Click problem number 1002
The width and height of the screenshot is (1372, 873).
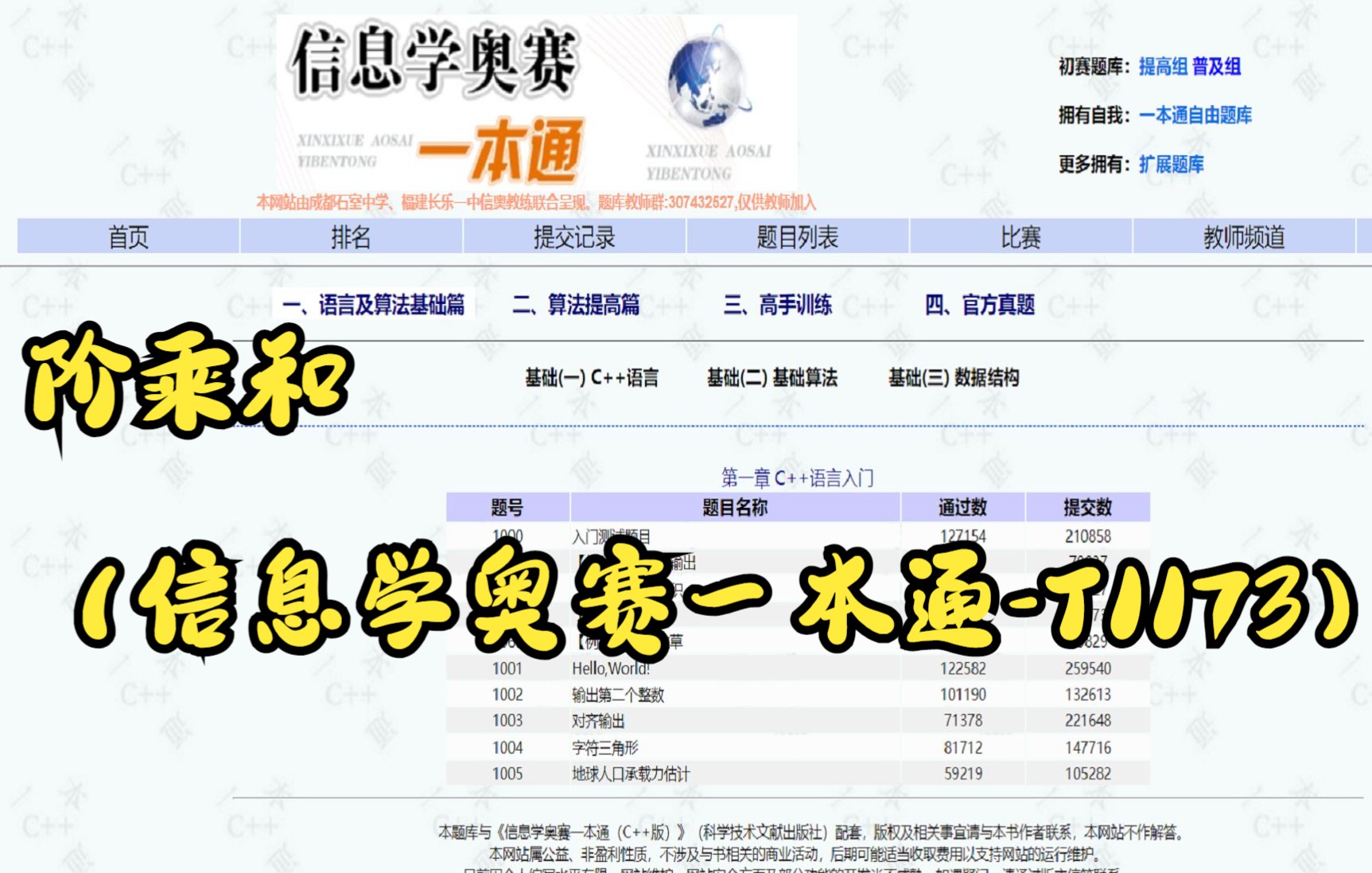pyautogui.click(x=507, y=696)
